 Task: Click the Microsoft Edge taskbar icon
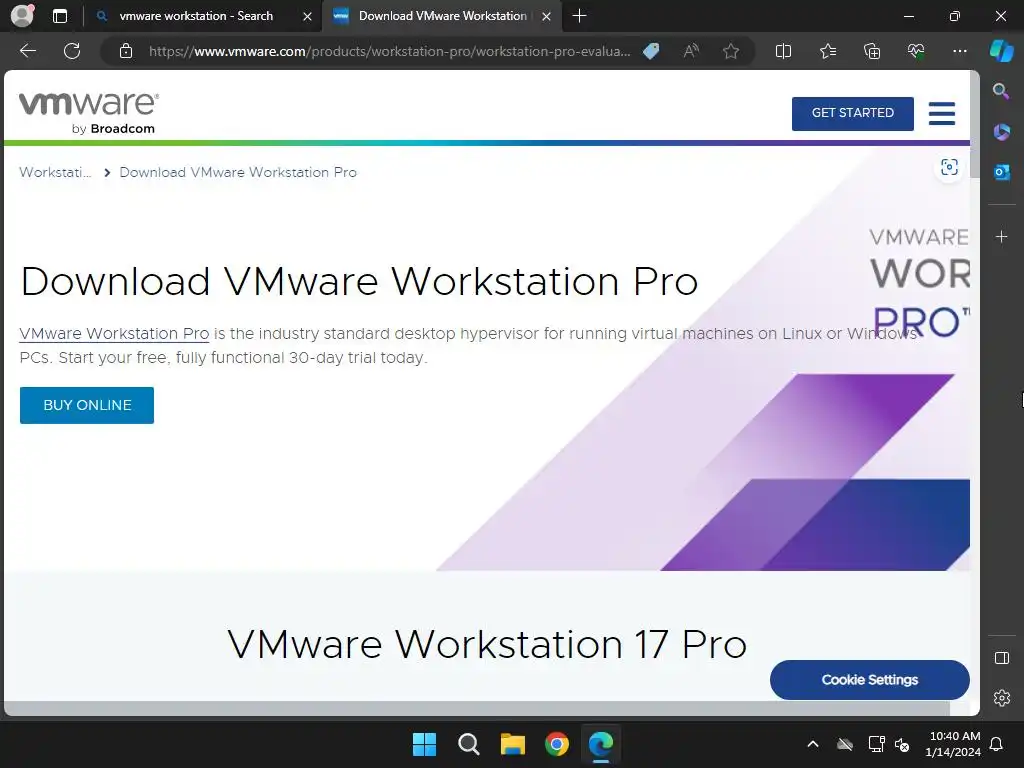(x=601, y=744)
